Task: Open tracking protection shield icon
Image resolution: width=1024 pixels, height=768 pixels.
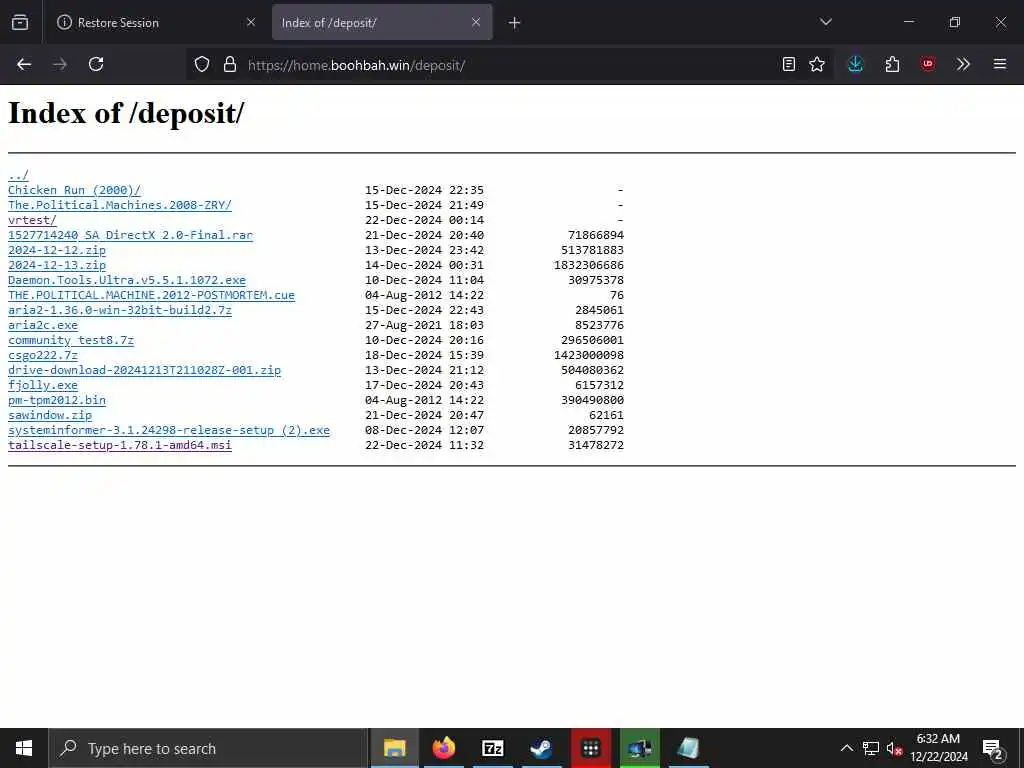Action: point(202,64)
